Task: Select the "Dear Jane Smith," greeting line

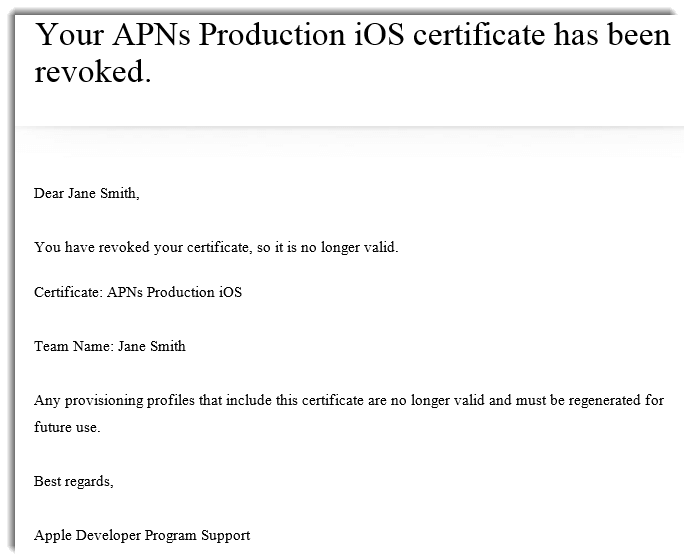Action: pos(87,193)
